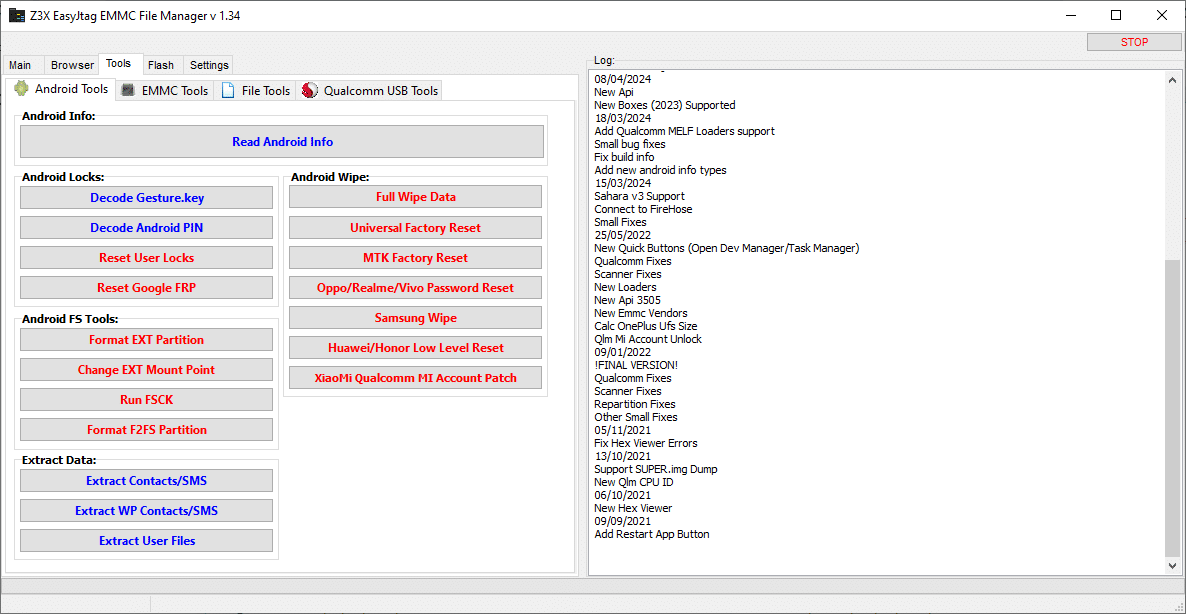
Task: Click the log scrollbar down arrow
Action: (x=1173, y=566)
